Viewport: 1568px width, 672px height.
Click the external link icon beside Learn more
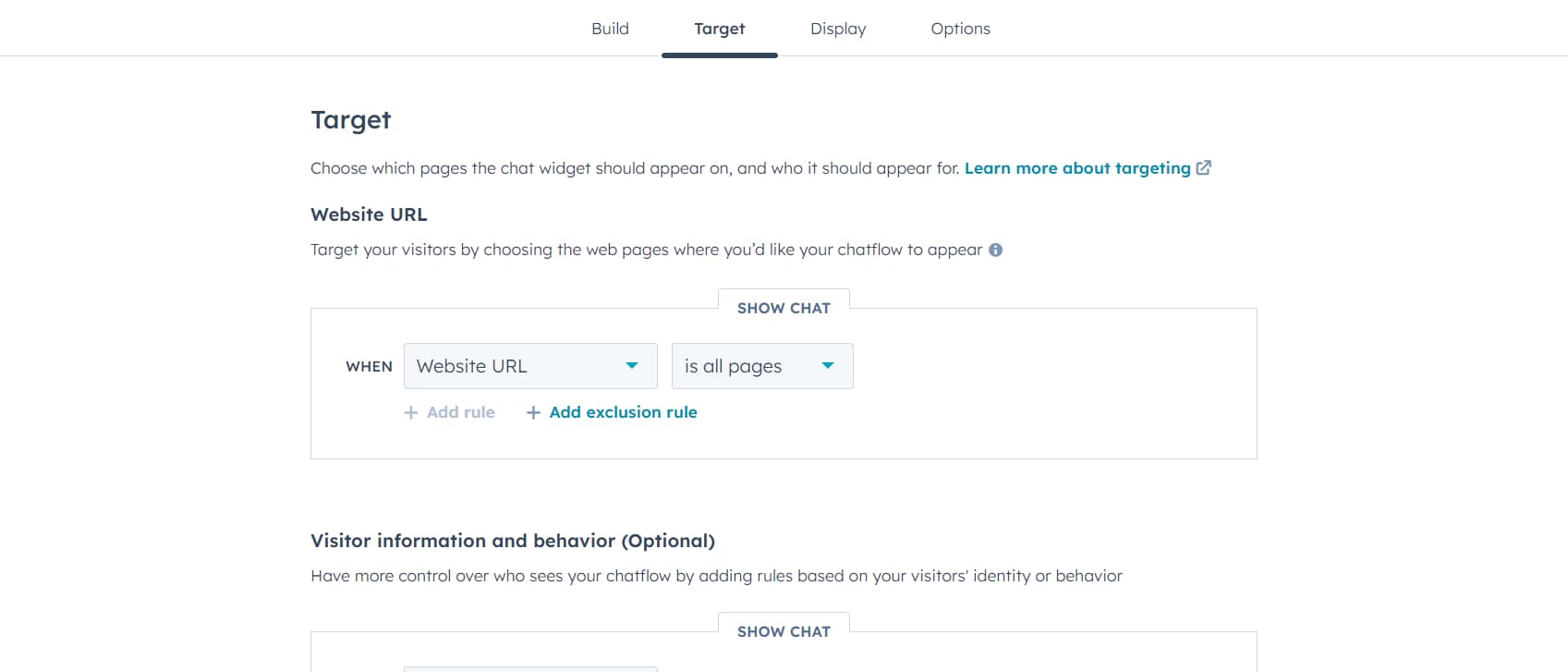pyautogui.click(x=1204, y=167)
